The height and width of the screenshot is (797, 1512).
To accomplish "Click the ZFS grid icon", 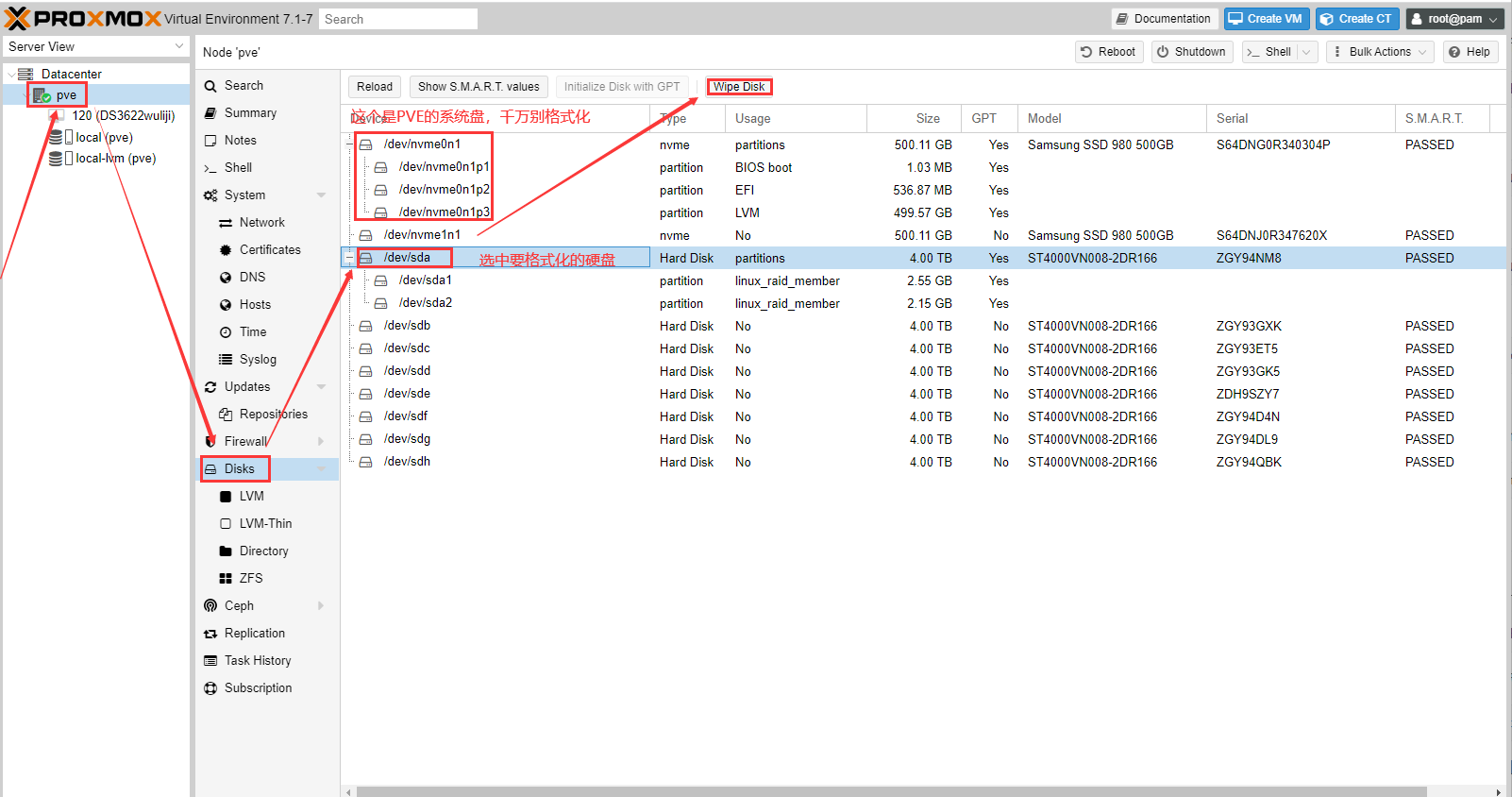I will (226, 578).
